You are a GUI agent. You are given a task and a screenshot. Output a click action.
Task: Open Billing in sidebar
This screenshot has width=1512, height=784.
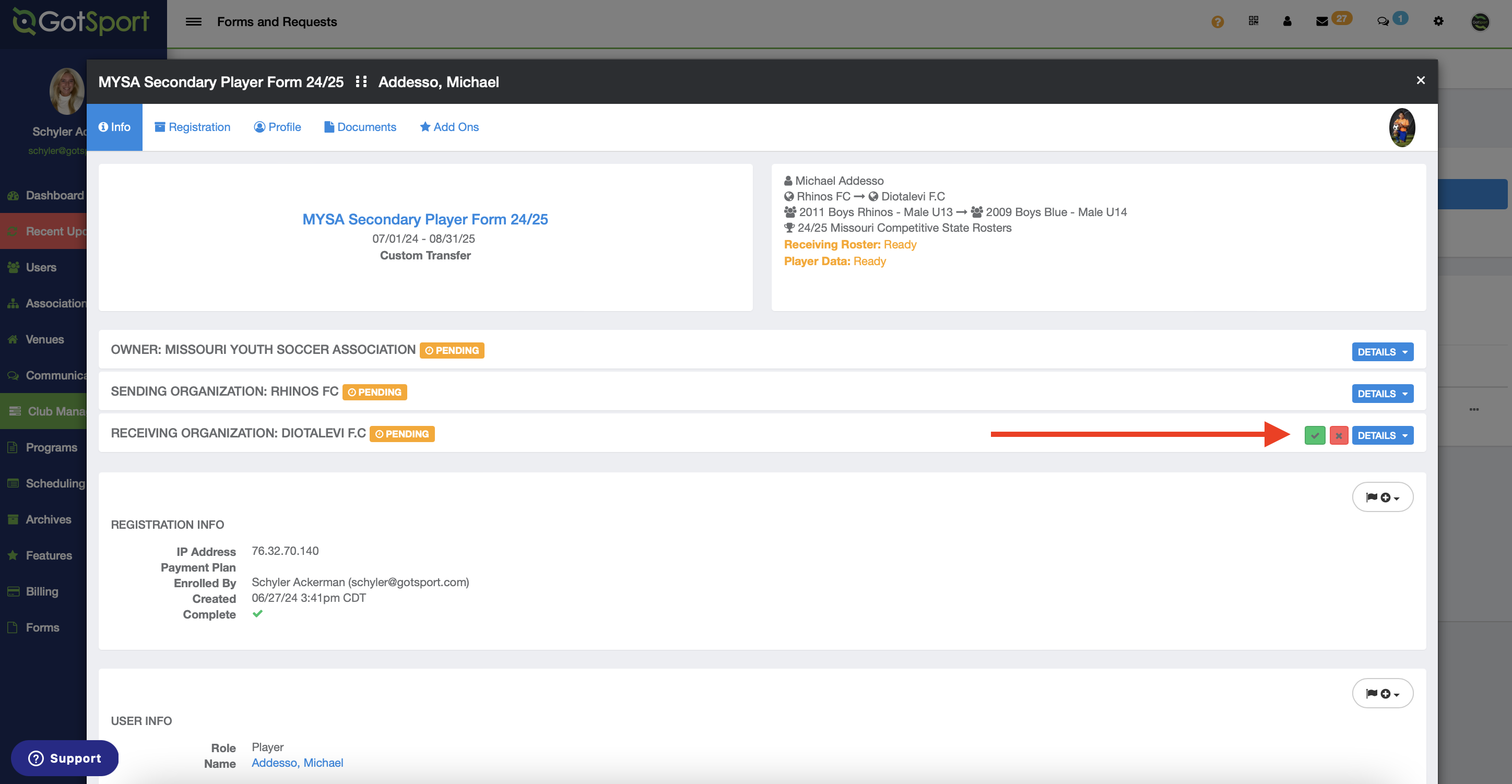(43, 591)
